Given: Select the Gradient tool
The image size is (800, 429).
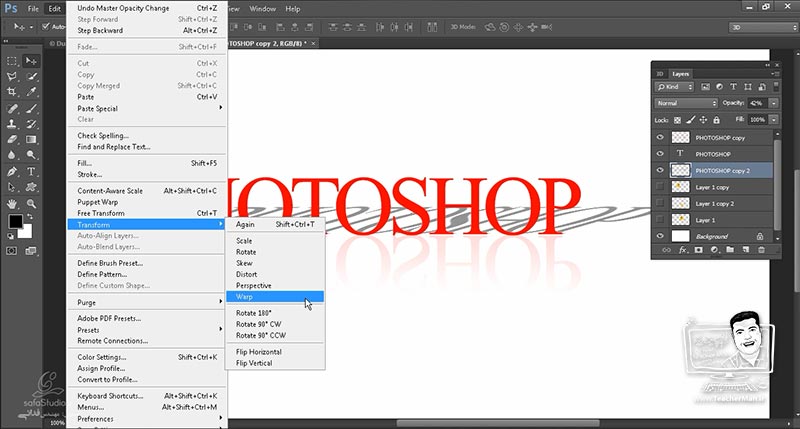Looking at the screenshot, I should [31, 139].
